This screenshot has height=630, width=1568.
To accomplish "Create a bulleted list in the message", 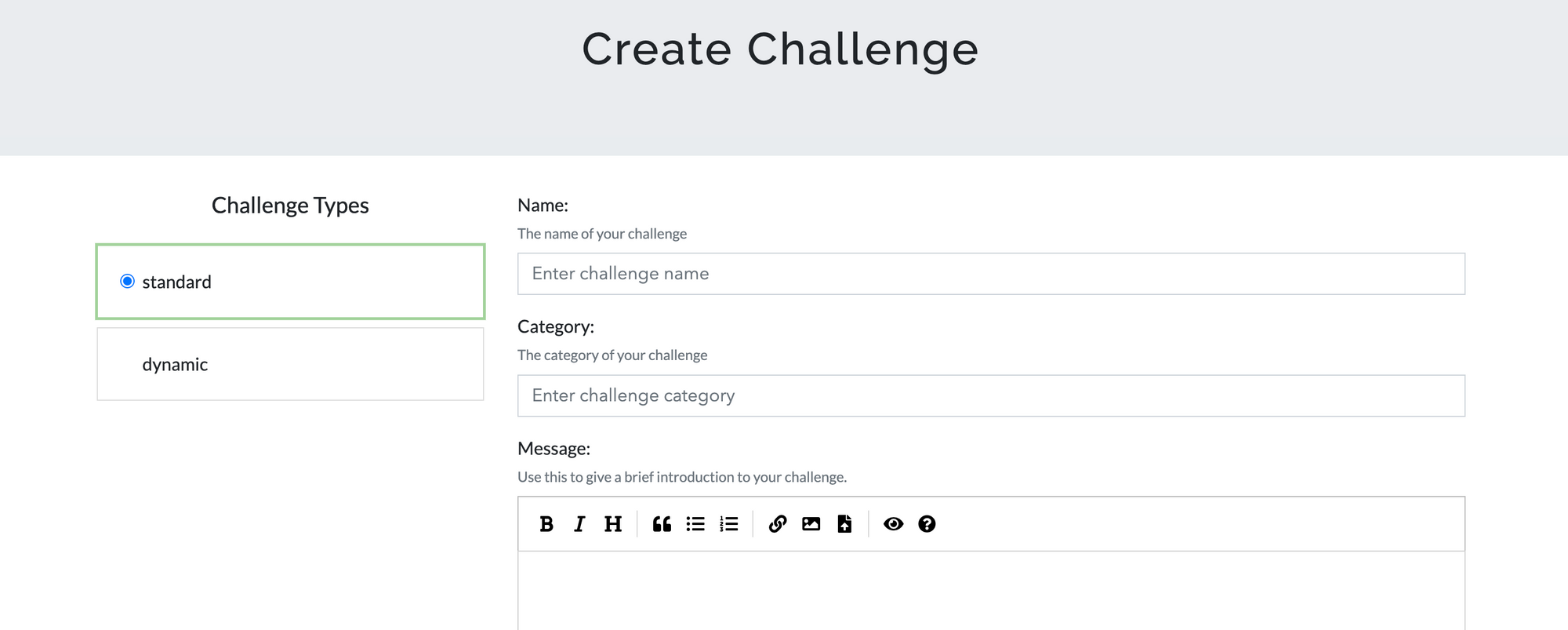I will [695, 524].
